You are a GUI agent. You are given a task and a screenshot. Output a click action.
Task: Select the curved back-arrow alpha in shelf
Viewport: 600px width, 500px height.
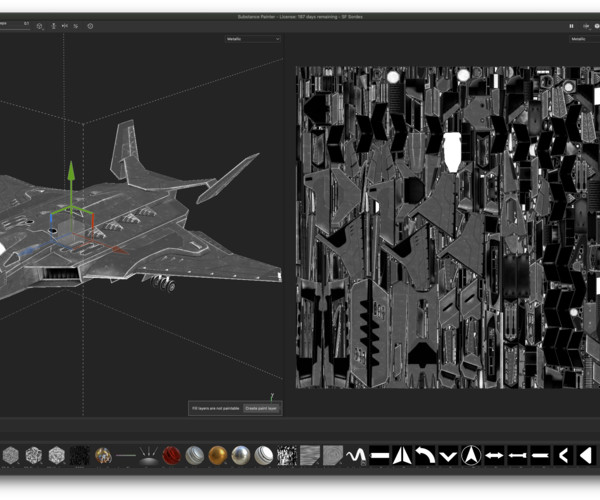(425, 455)
